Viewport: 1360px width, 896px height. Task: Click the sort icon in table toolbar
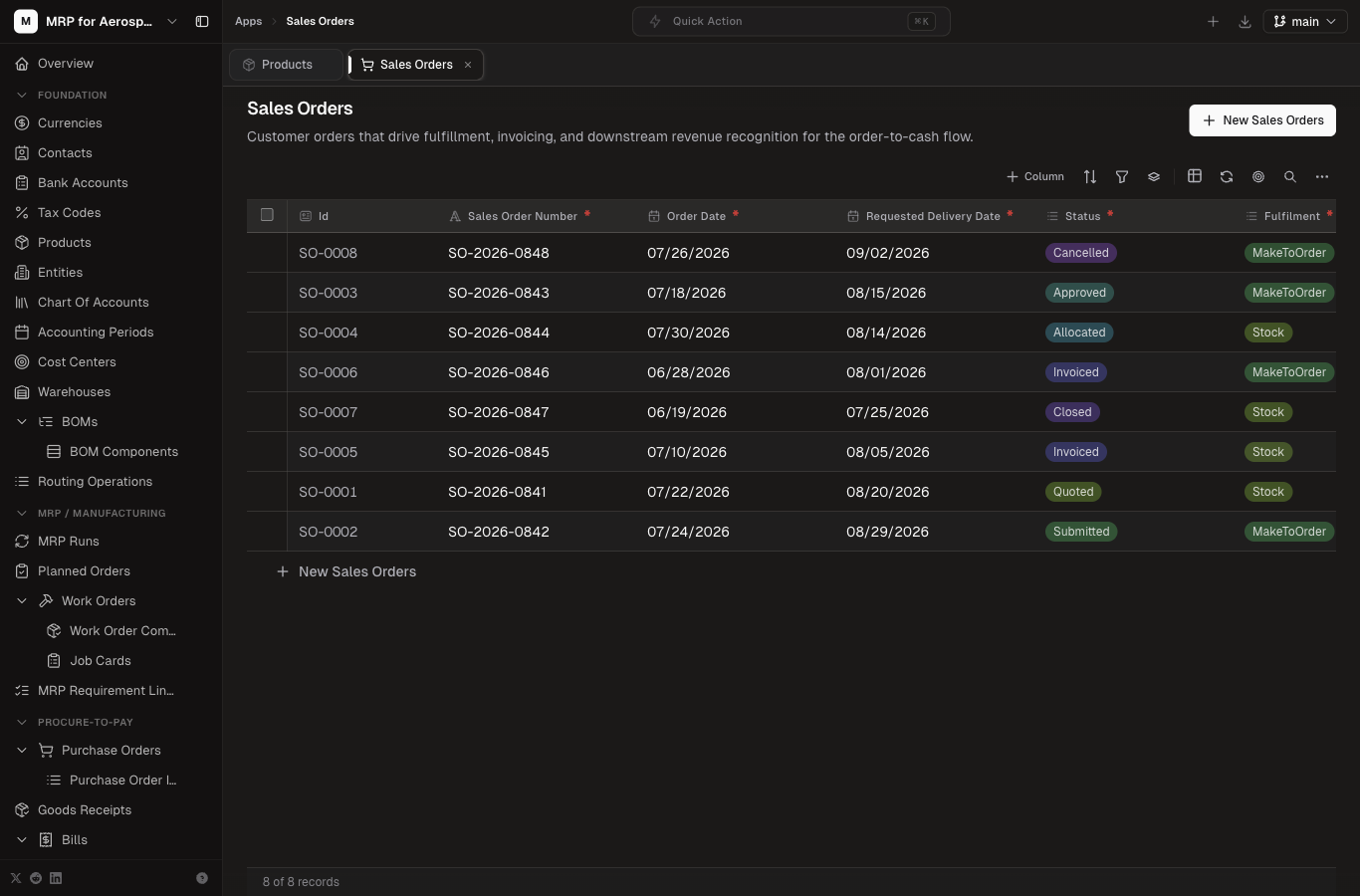click(x=1090, y=176)
